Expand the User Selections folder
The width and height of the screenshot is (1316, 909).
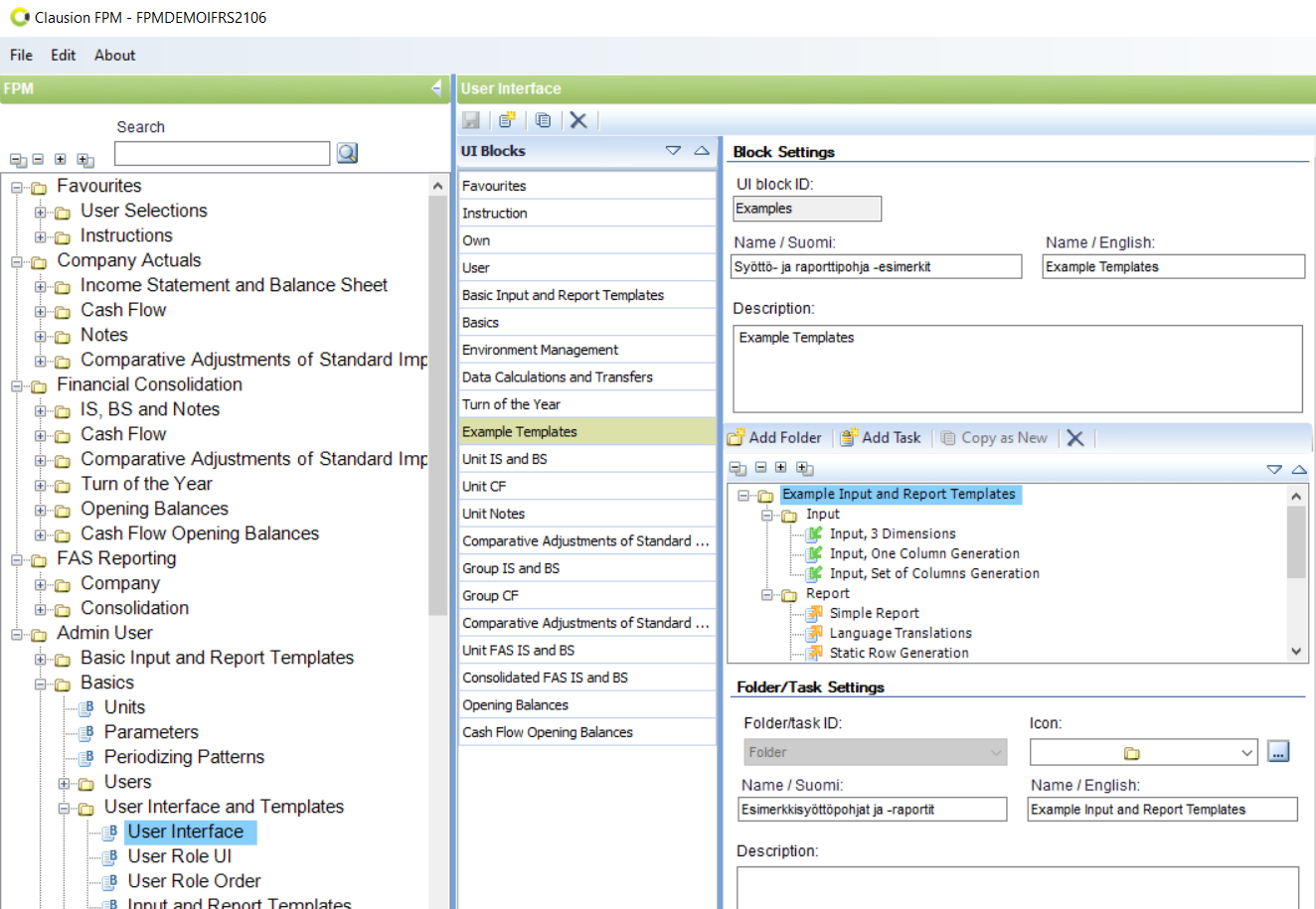41,212
